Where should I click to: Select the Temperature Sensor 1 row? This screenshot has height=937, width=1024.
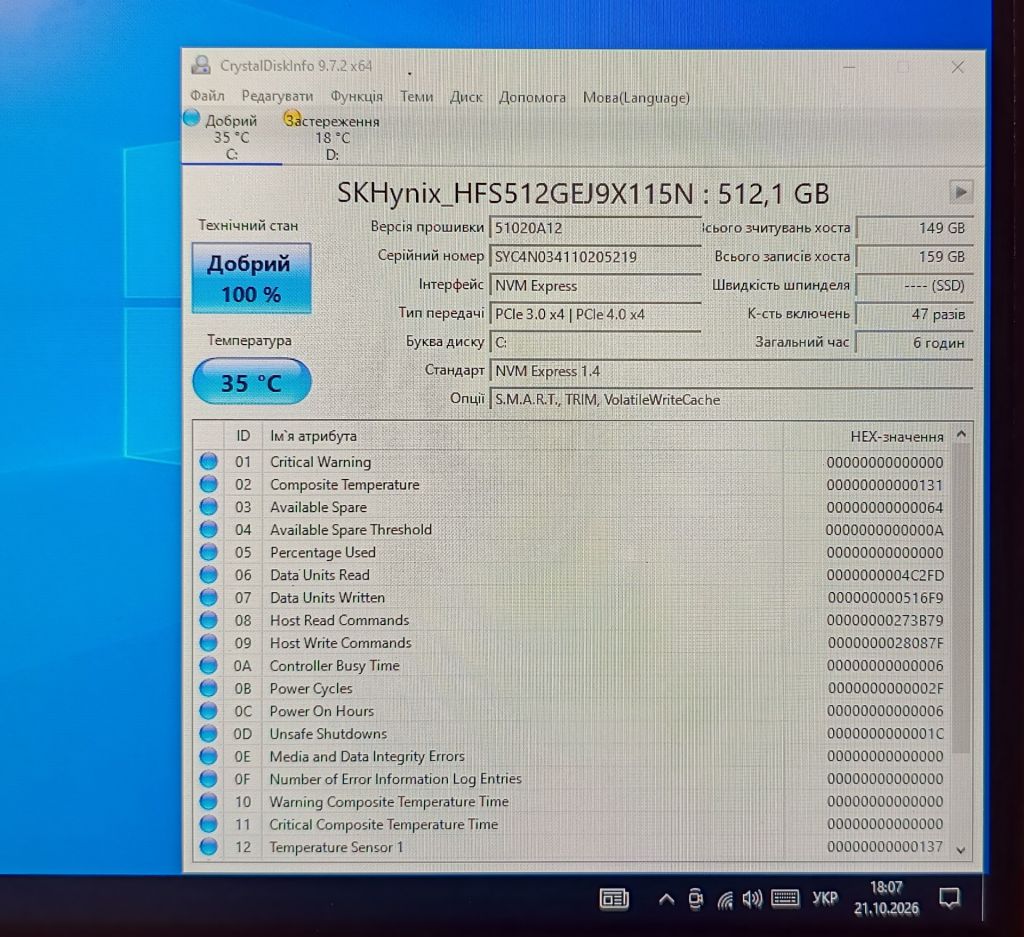coord(571,847)
